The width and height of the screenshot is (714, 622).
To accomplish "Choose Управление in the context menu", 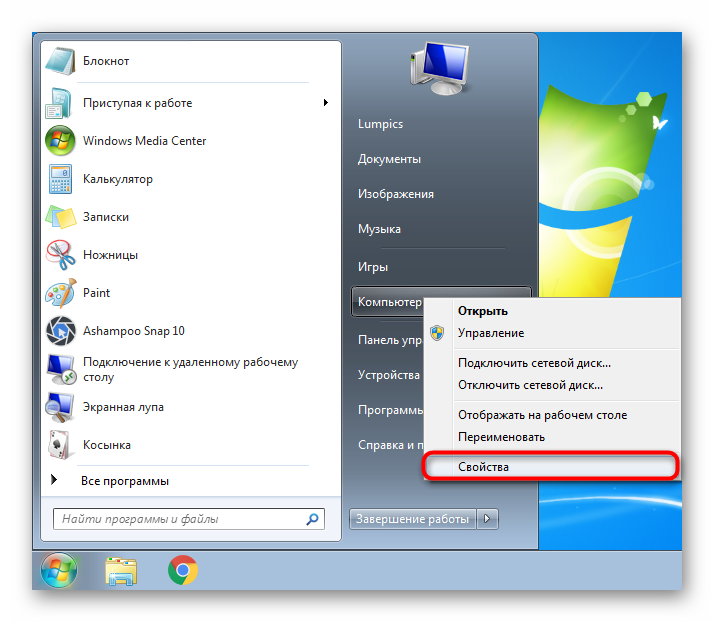I will pos(491,333).
